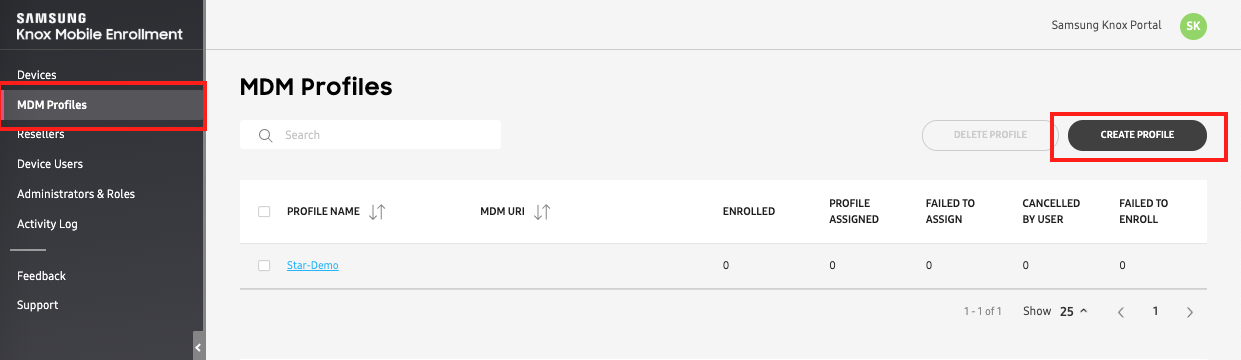Image resolution: width=1241 pixels, height=360 pixels.
Task: Open Samsung Knox Portal menu
Action: click(1106, 25)
